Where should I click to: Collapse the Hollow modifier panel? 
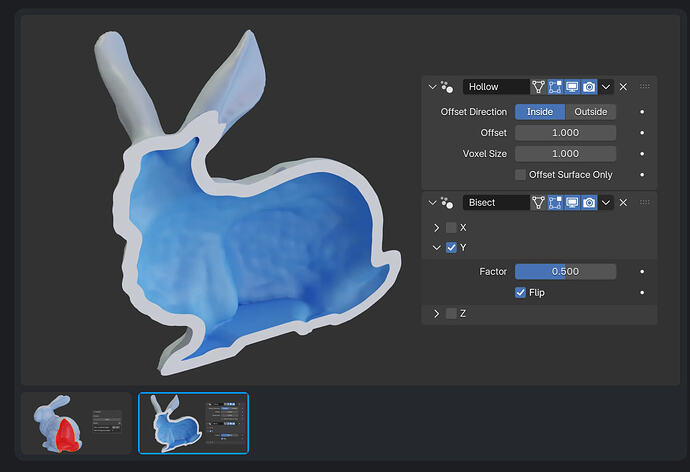click(x=432, y=87)
